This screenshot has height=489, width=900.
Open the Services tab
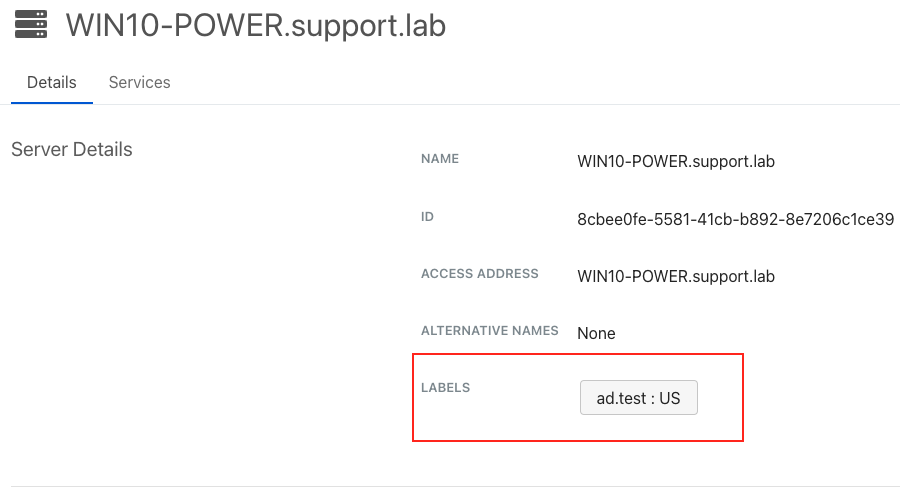[x=139, y=82]
